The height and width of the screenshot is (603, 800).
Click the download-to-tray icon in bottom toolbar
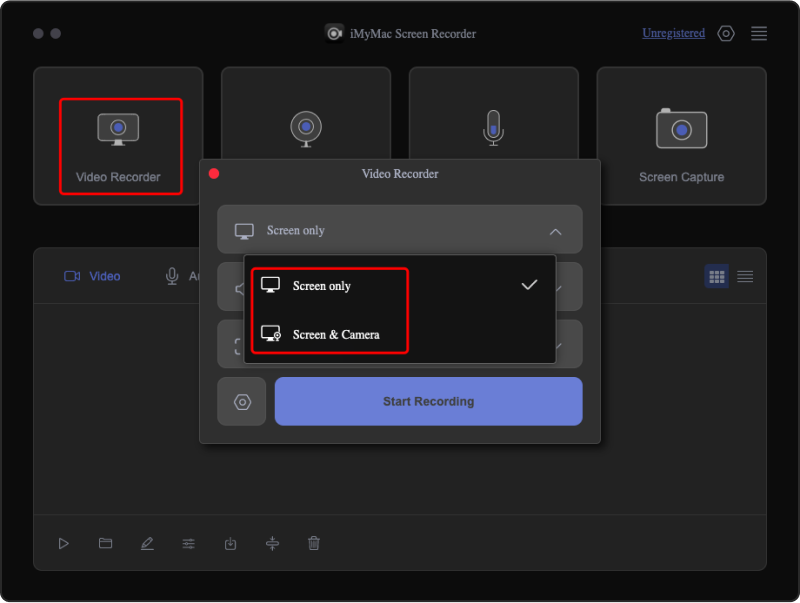[230, 543]
